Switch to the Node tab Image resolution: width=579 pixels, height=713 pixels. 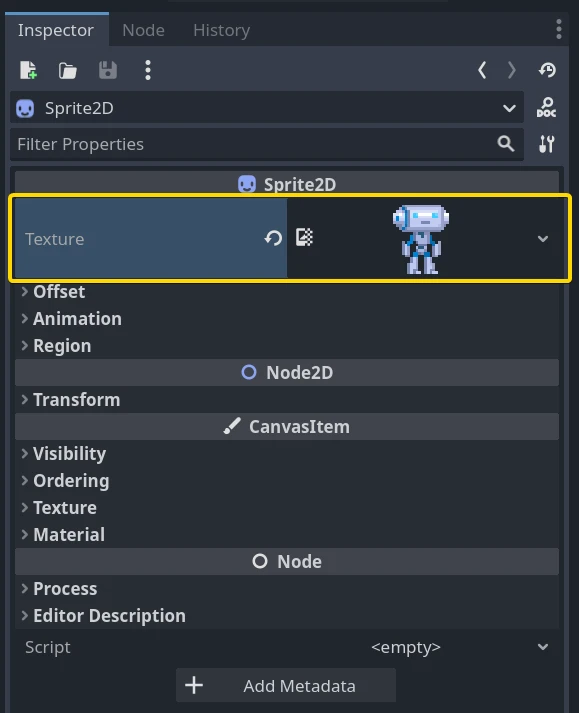click(x=143, y=30)
